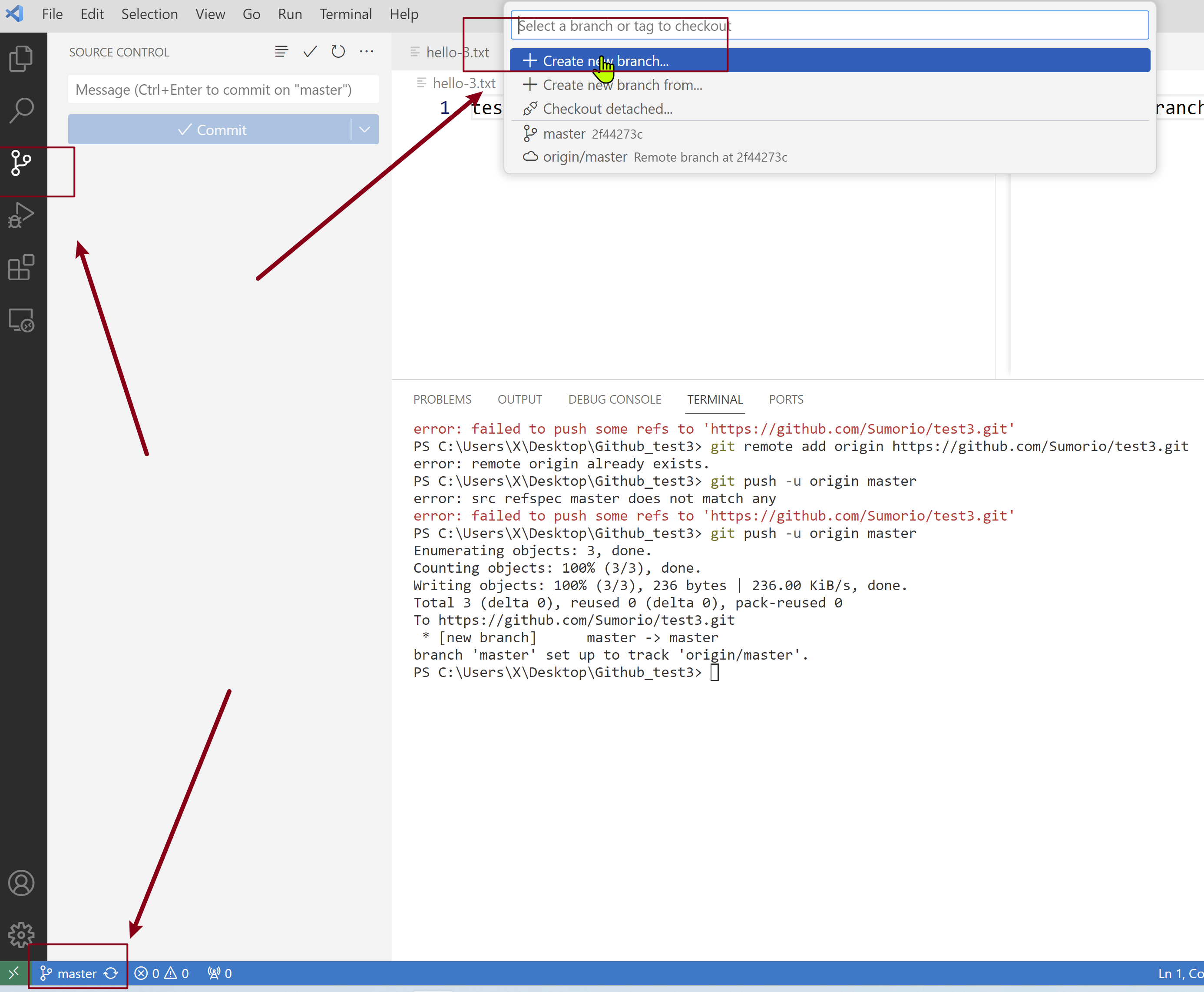Viewport: 1204px width, 992px height.
Task: Open the Source Control more actions ellipsis
Action: [x=367, y=52]
